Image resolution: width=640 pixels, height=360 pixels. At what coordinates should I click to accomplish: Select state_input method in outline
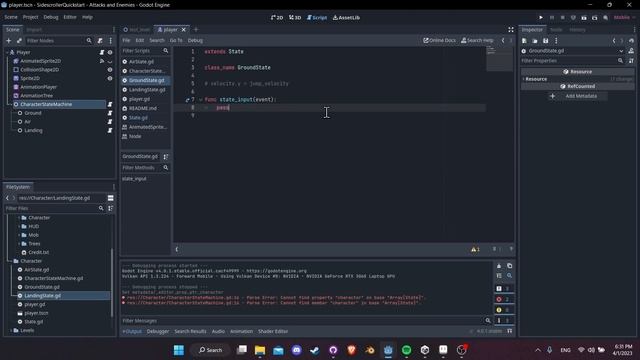[134, 179]
